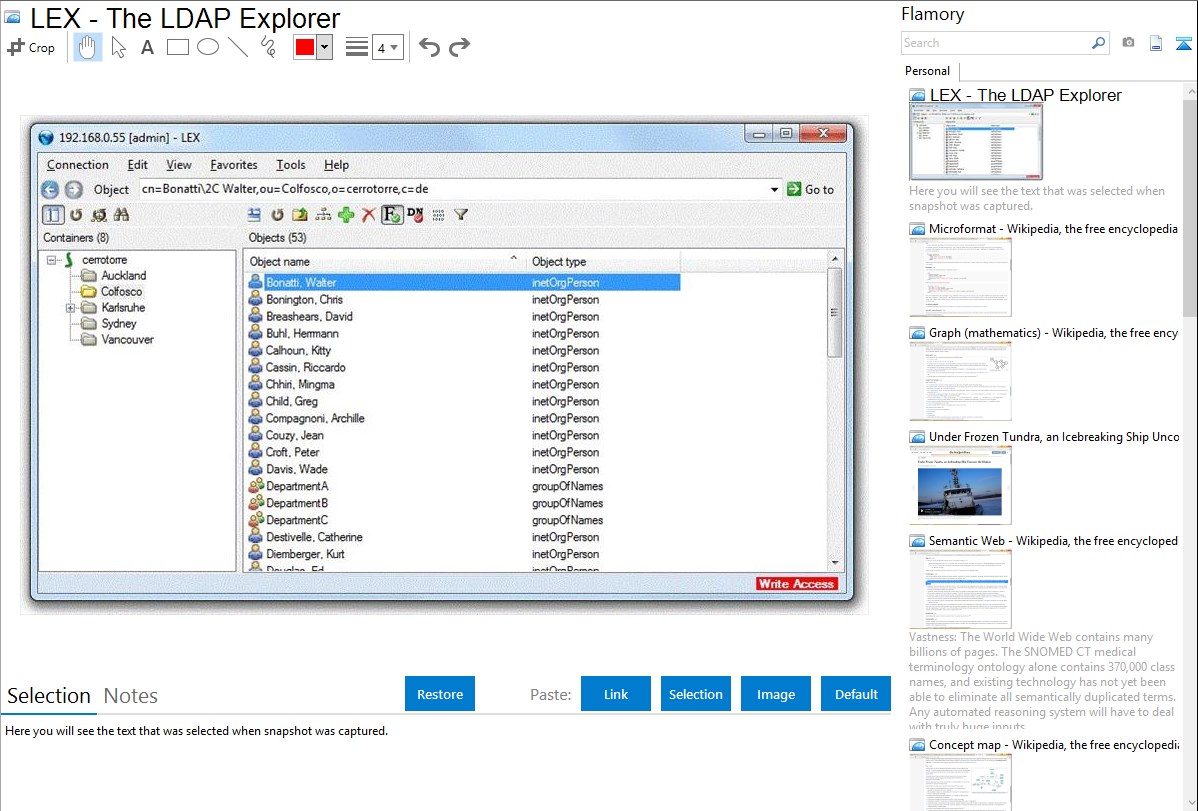Choose the arrow pointer selection tool
The image size is (1198, 811).
coord(119,47)
